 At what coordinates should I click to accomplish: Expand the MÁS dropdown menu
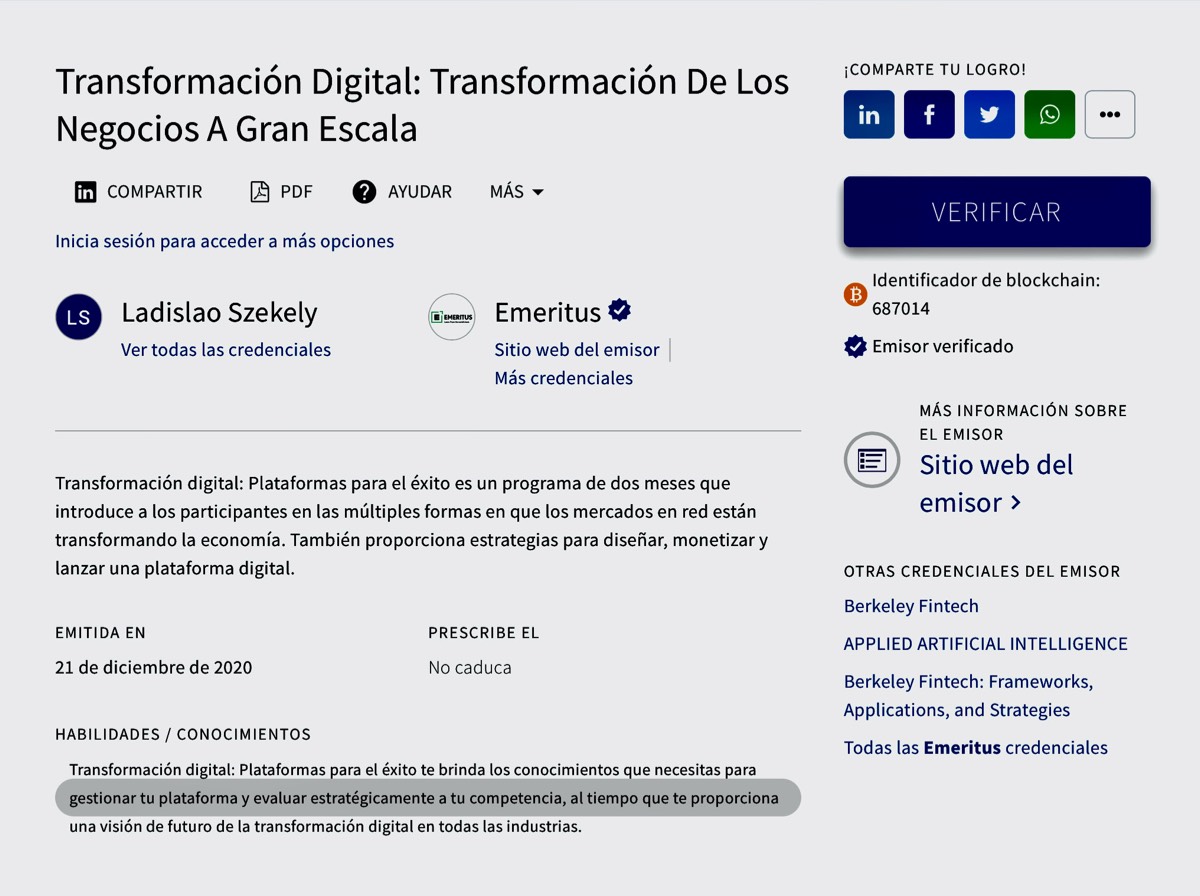pyautogui.click(x=516, y=192)
